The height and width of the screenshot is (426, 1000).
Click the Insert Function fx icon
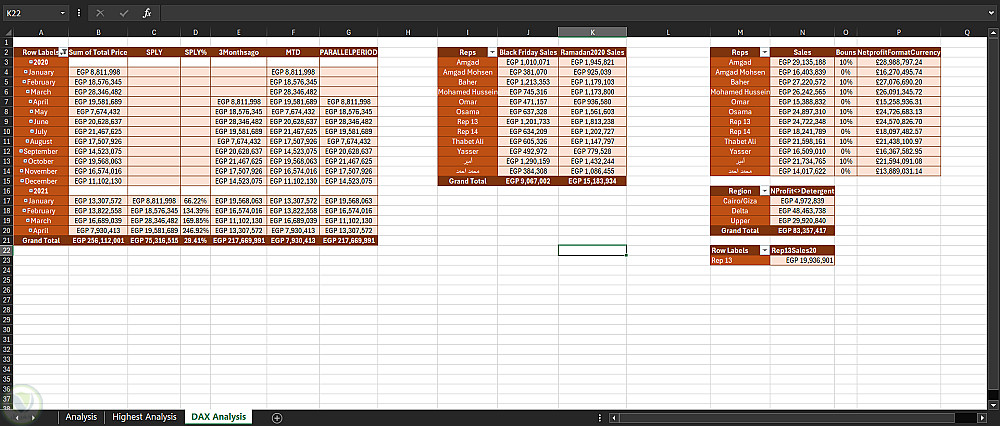tap(147, 13)
